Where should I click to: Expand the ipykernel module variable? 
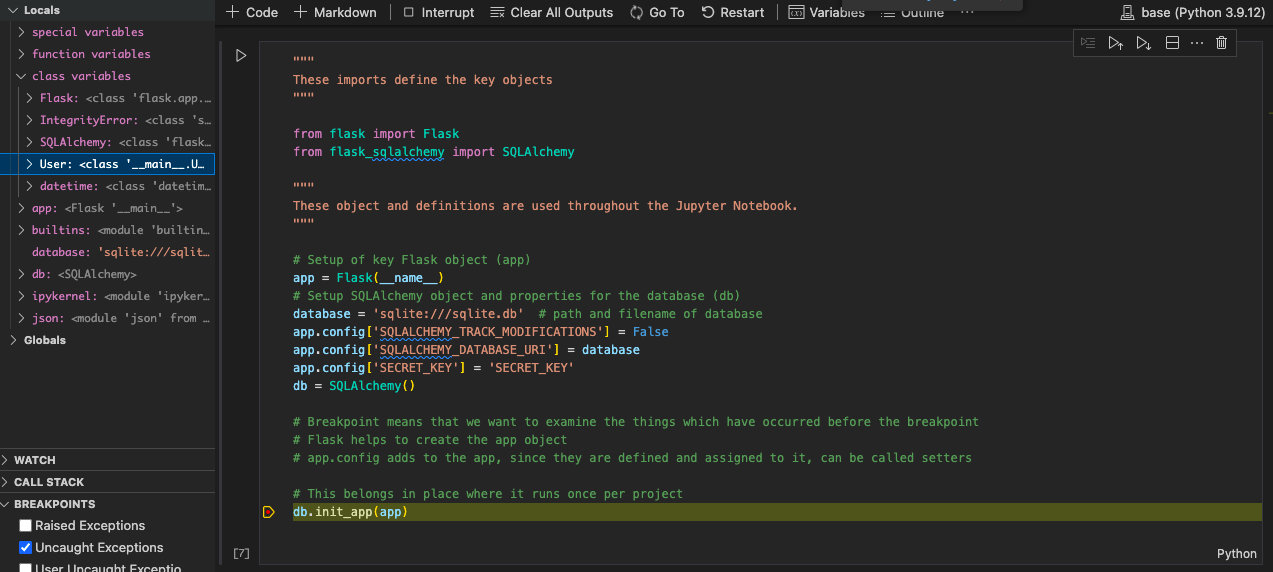tap(22, 296)
